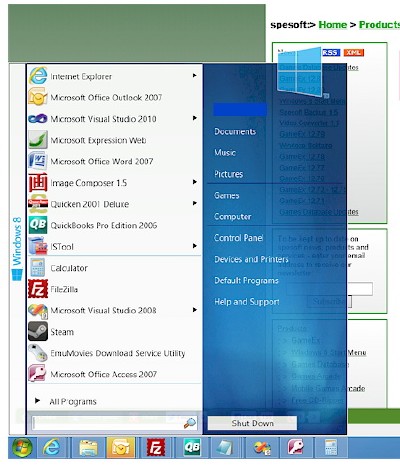
Task: Expand Image Composer 1.5 submenu arrow
Action: tap(194, 182)
